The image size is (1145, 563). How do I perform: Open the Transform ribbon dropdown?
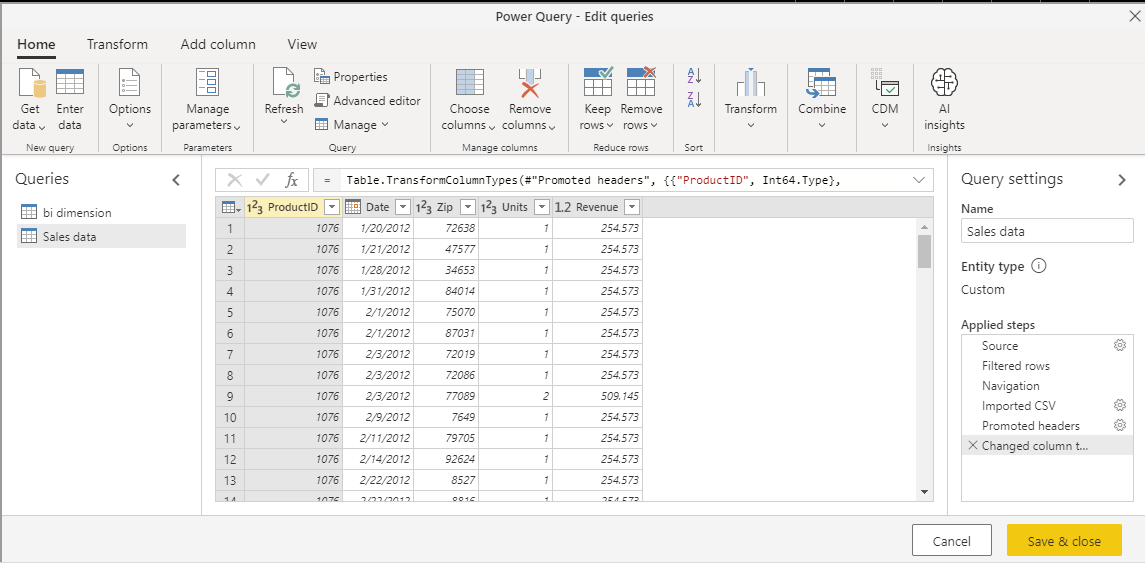tap(751, 99)
